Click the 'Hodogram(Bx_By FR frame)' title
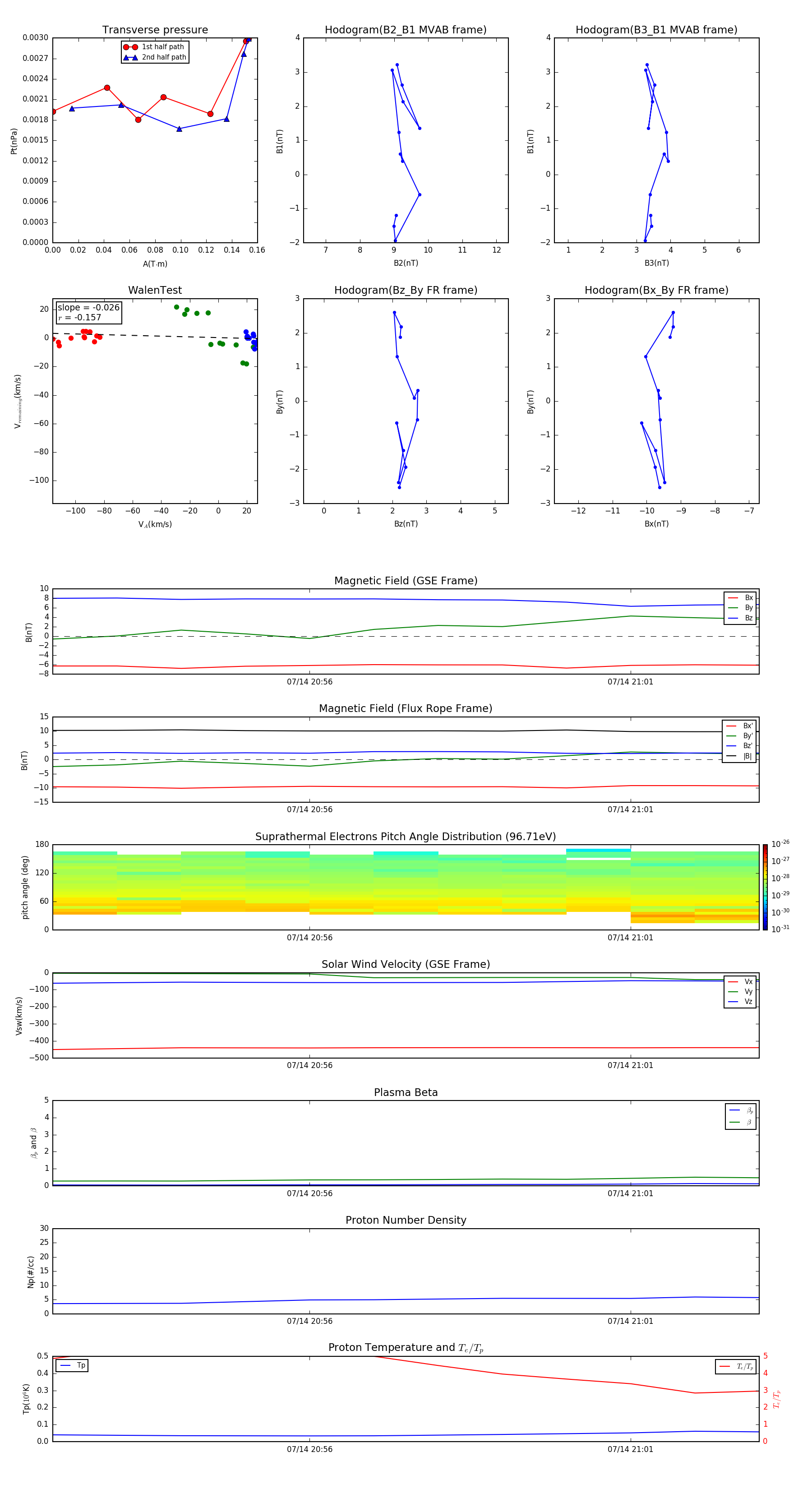812x1489 pixels. coord(656,290)
